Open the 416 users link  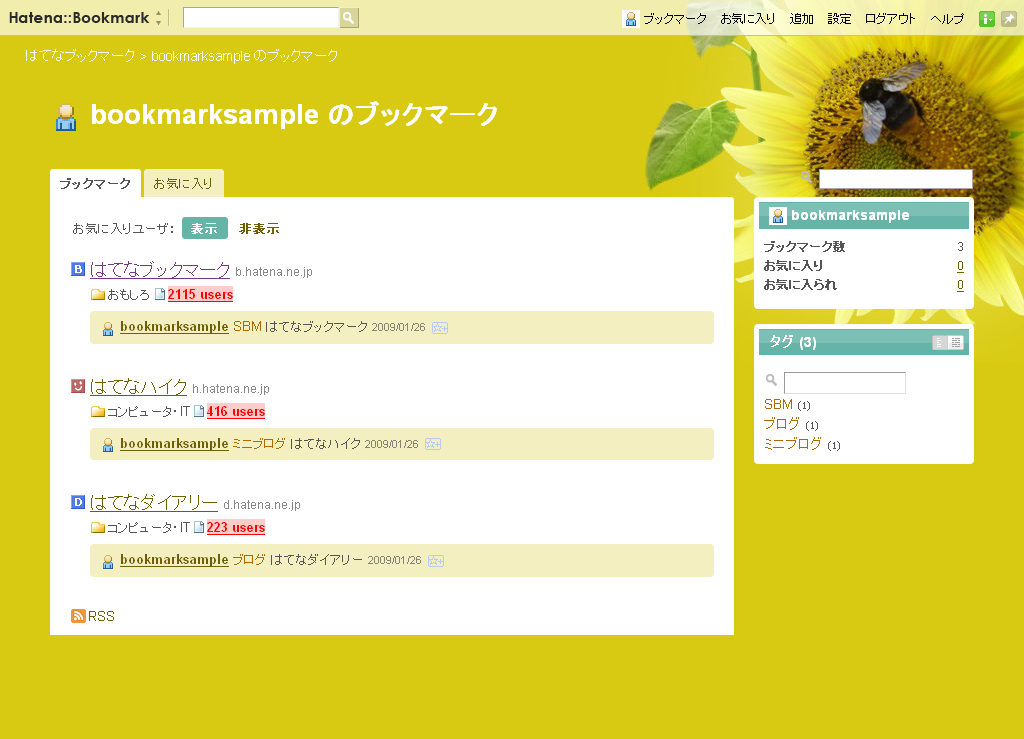click(x=236, y=411)
